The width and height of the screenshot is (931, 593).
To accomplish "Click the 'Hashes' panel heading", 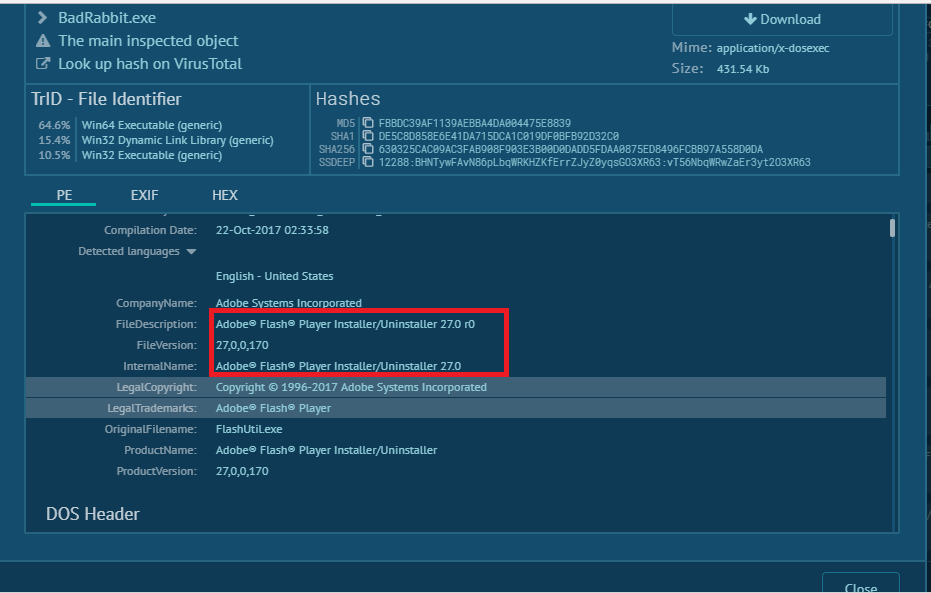I will [348, 99].
